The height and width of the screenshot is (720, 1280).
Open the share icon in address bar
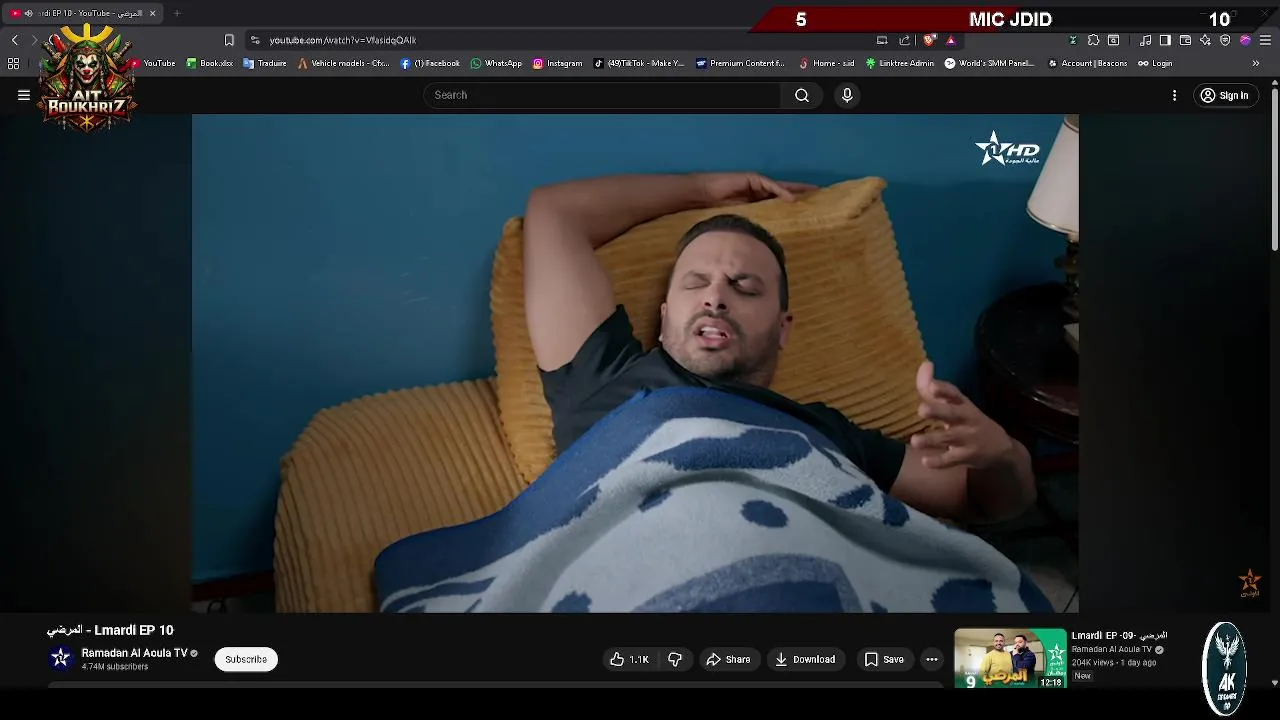(905, 40)
